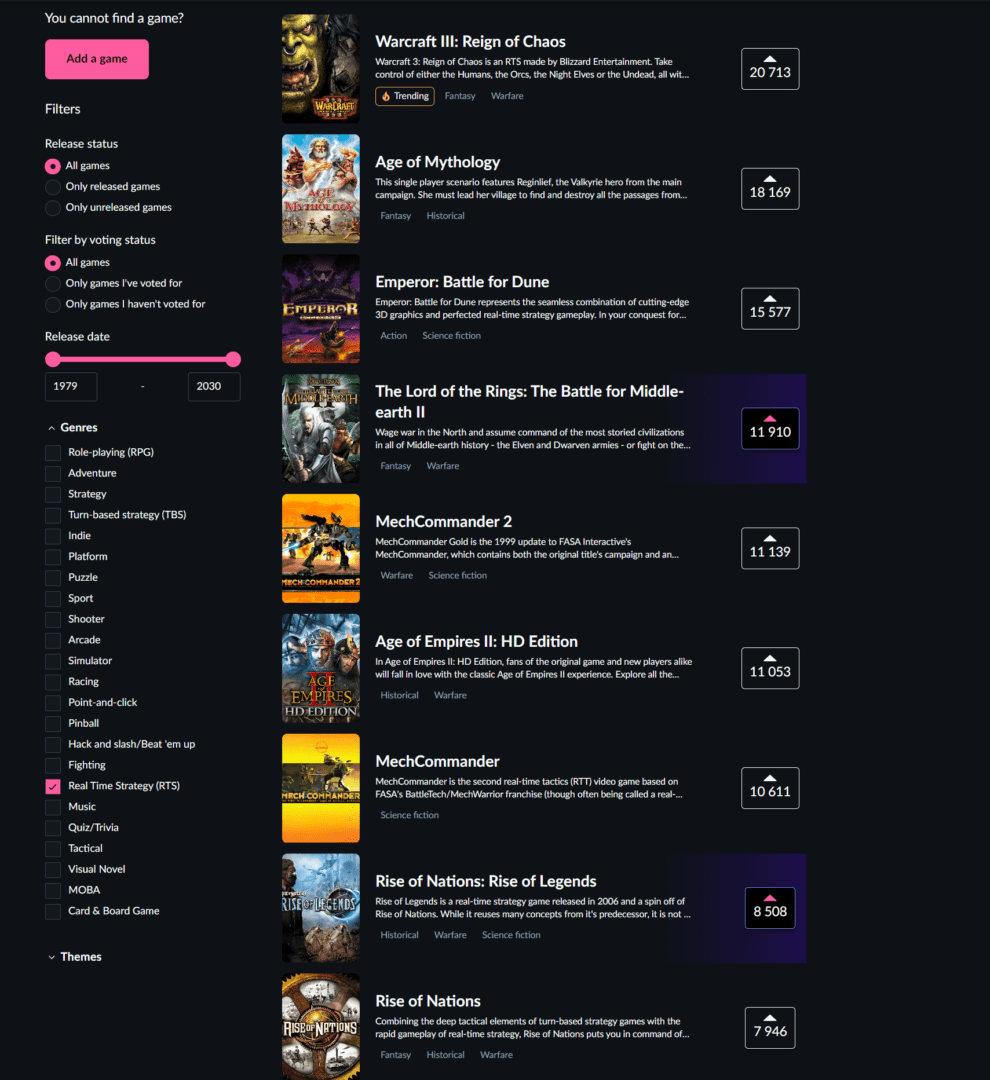Remove vote from Rise of Nations: Rise of Legends
The width and height of the screenshot is (990, 1080).
point(770,908)
